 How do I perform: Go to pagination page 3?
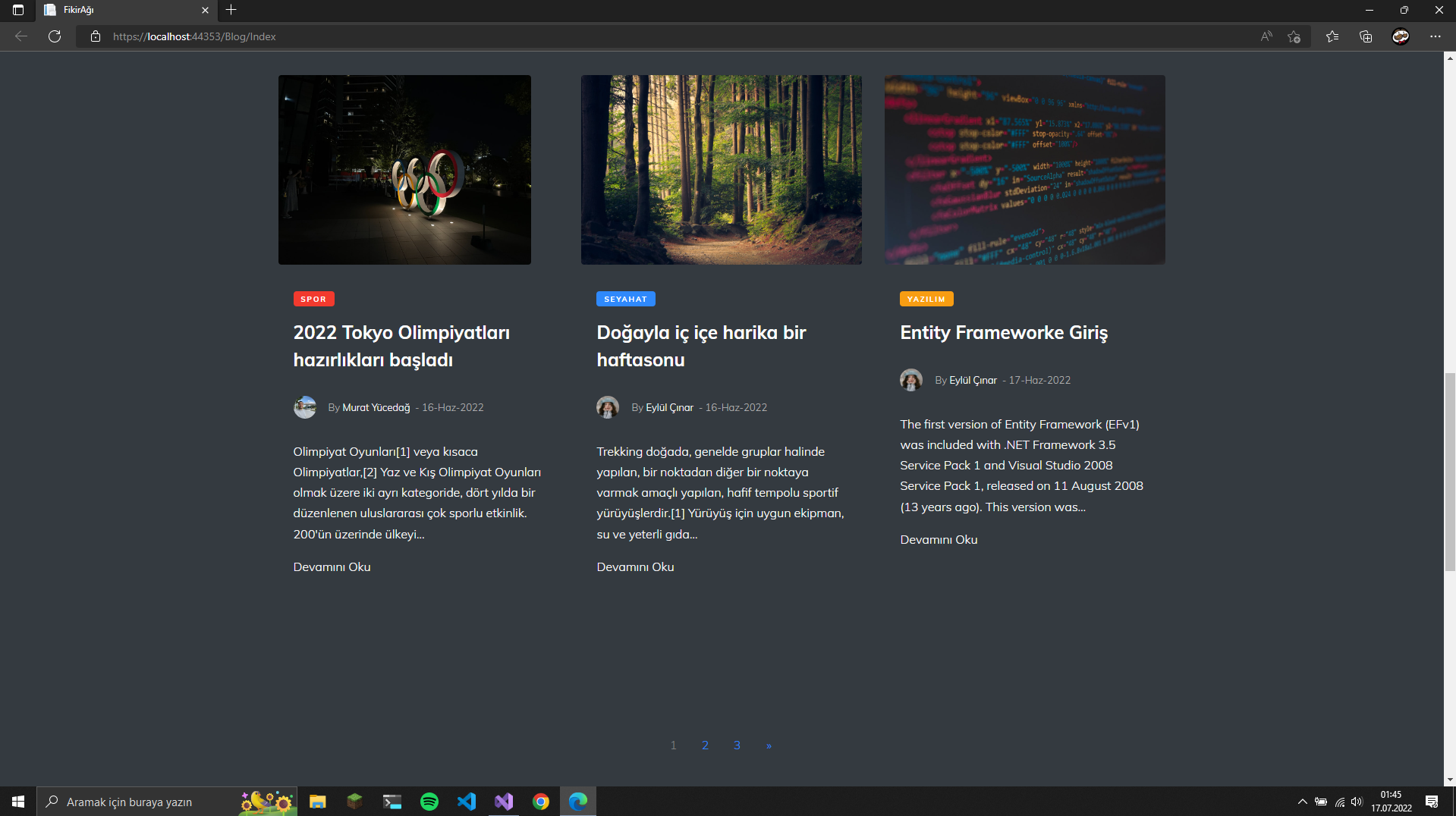(x=737, y=745)
